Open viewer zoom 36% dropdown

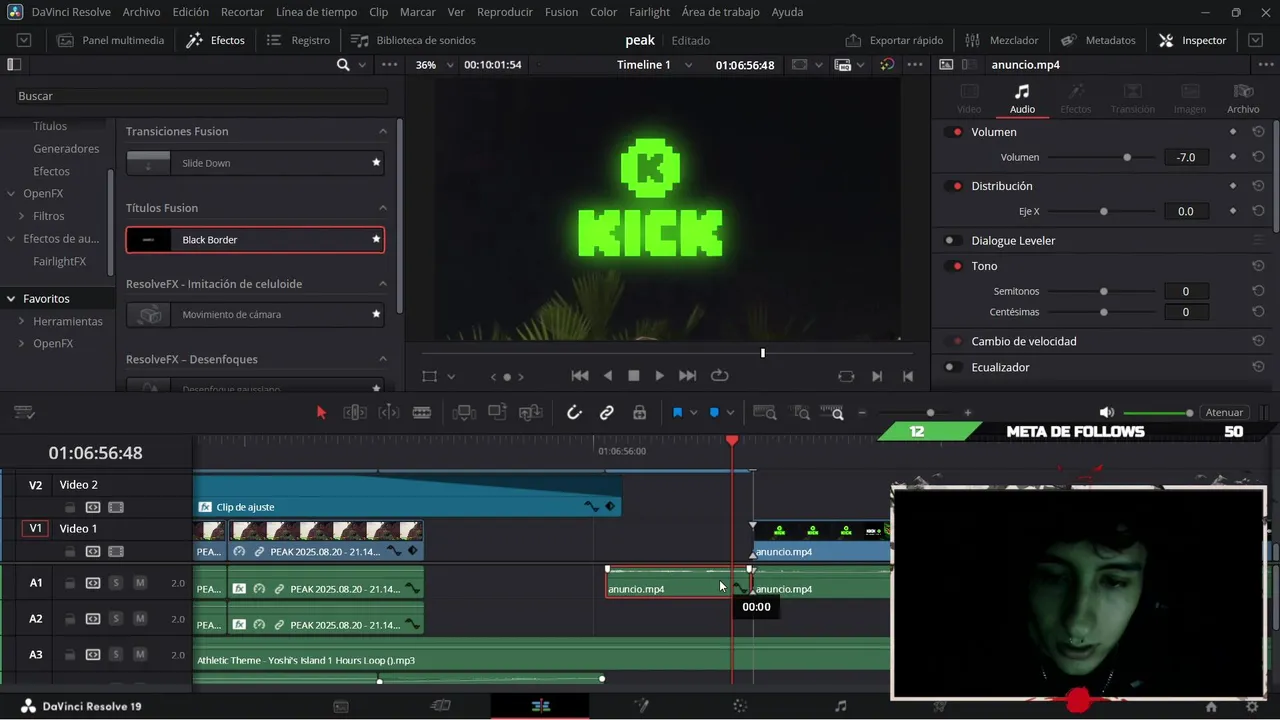[435, 65]
